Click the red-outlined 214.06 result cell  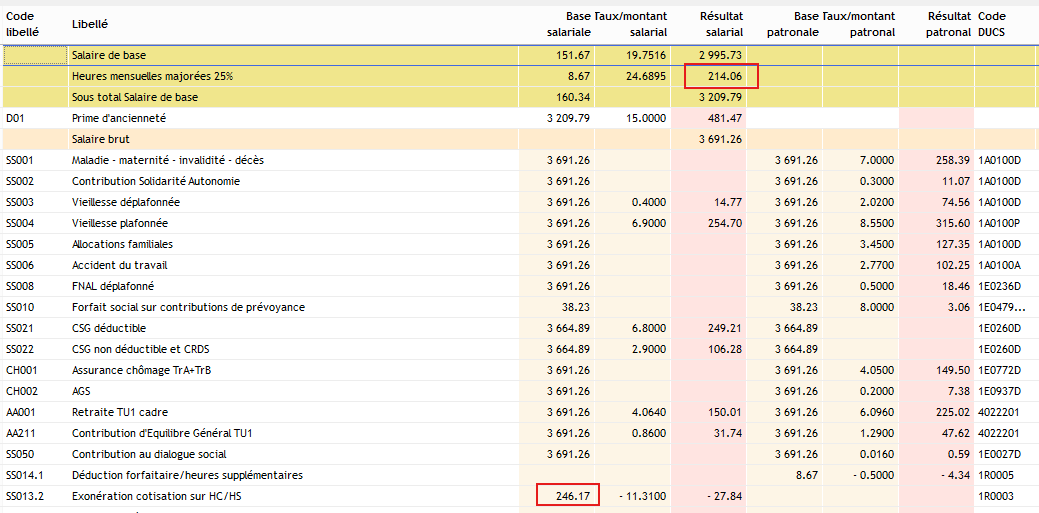pos(721,76)
